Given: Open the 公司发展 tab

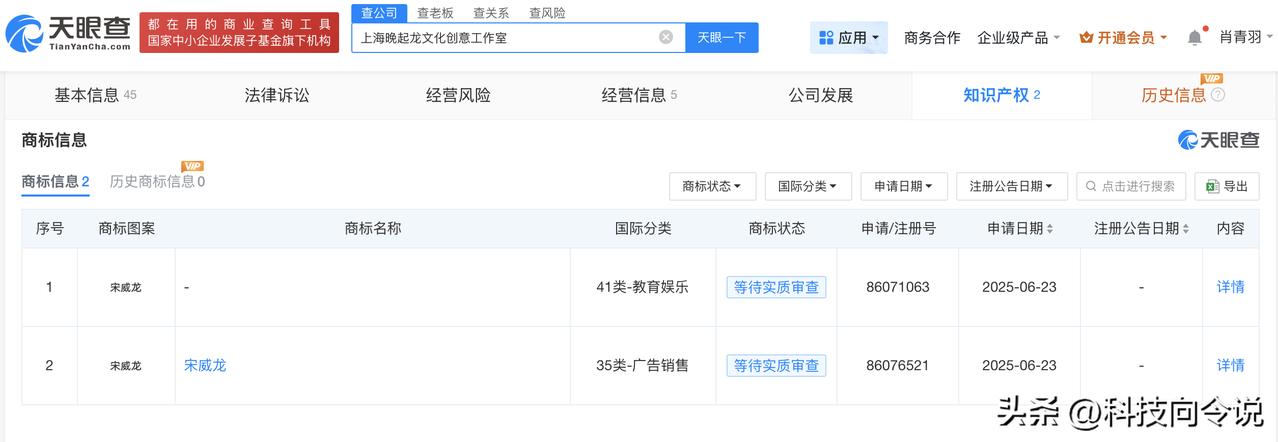Looking at the screenshot, I should tap(820, 95).
